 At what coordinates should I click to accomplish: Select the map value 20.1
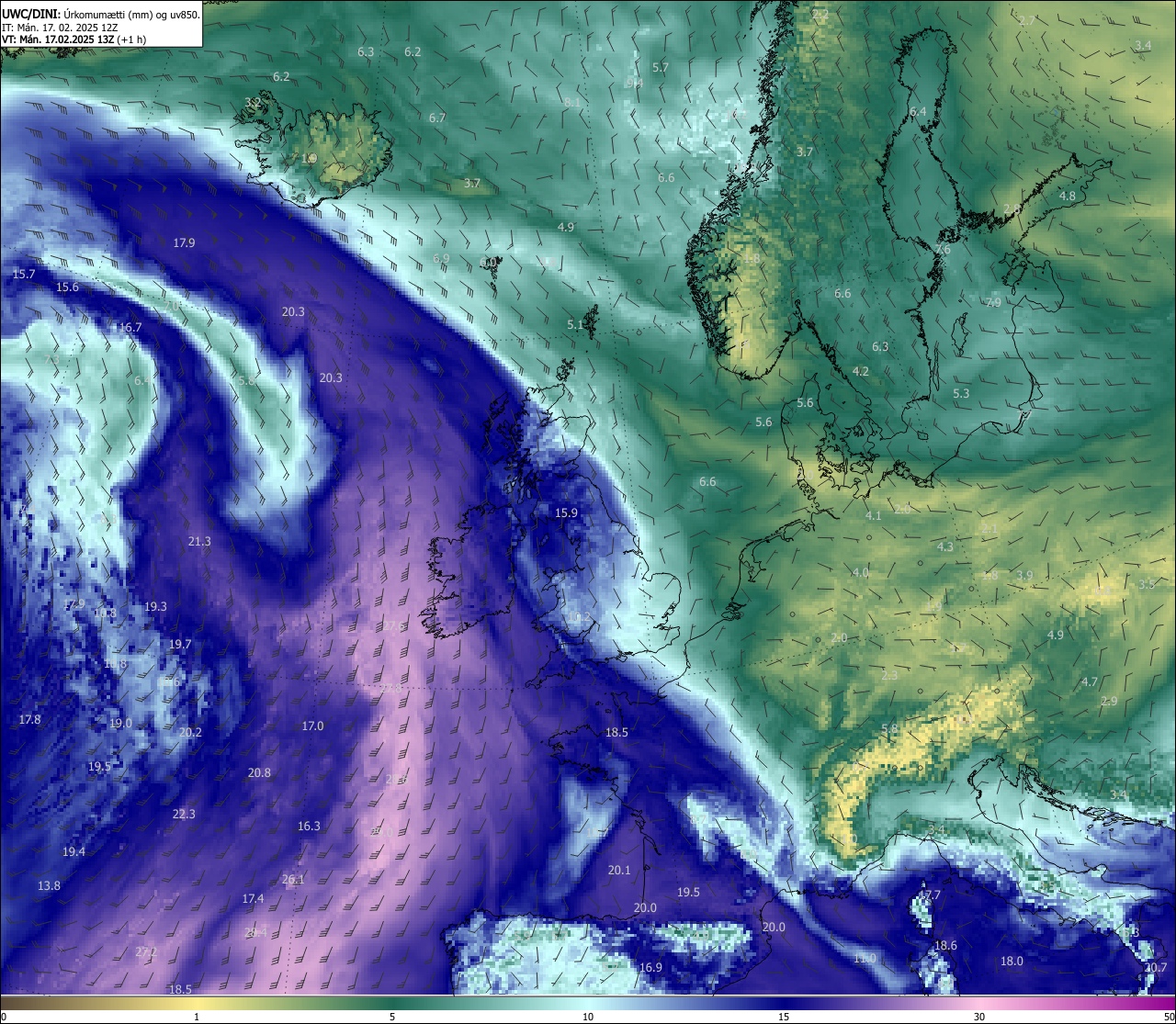click(619, 871)
